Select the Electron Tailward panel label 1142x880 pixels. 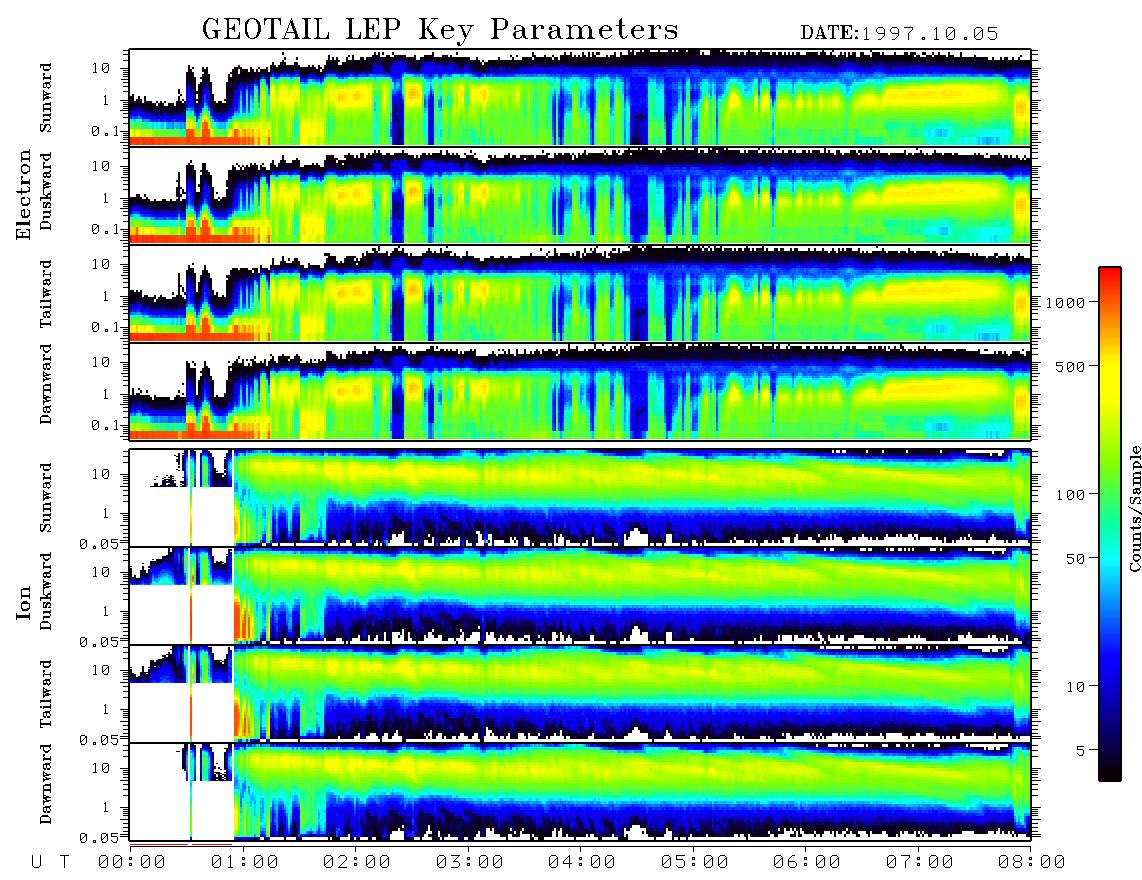pyautogui.click(x=46, y=293)
